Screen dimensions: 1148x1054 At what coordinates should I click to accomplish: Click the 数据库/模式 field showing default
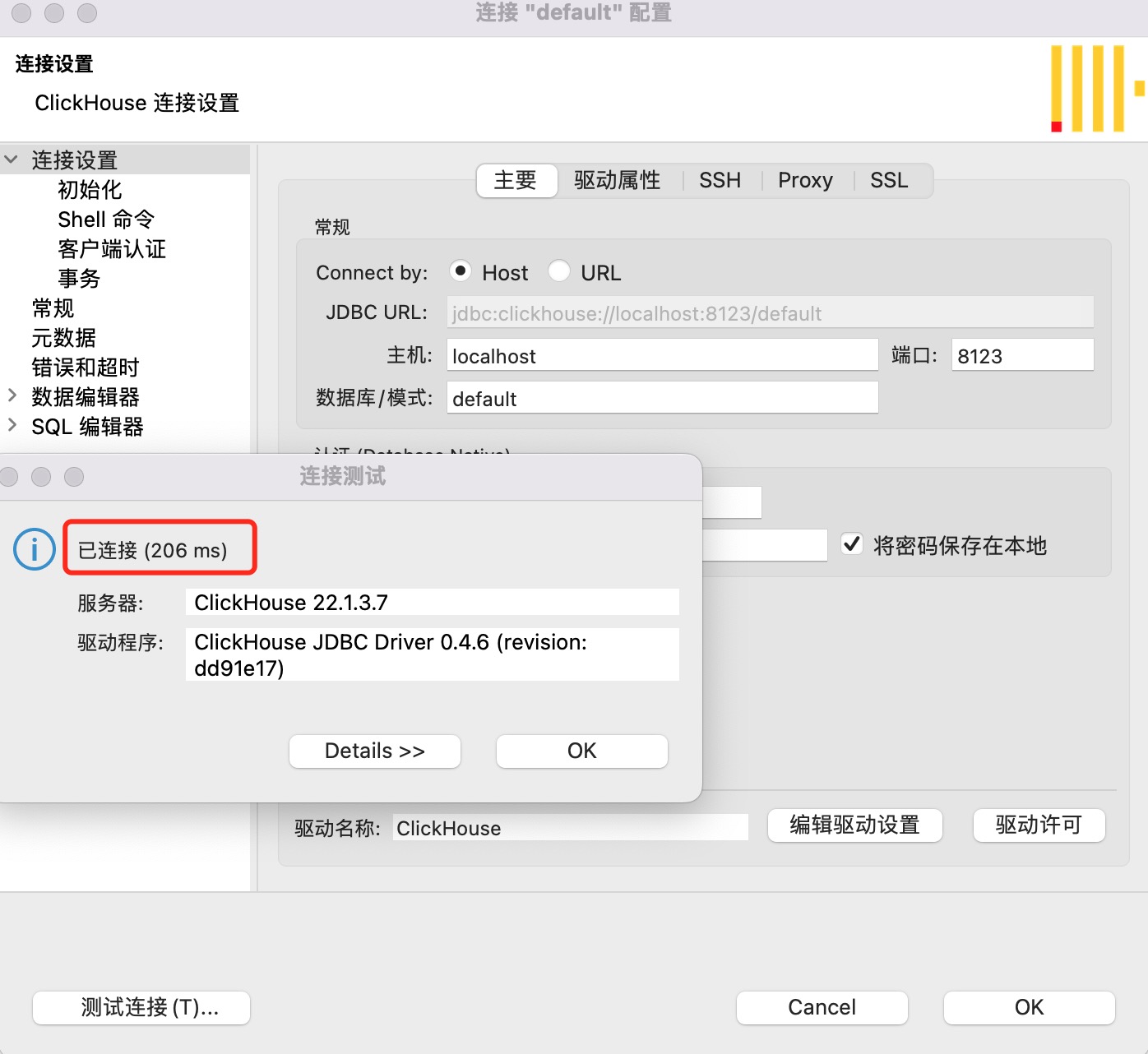coord(663,398)
